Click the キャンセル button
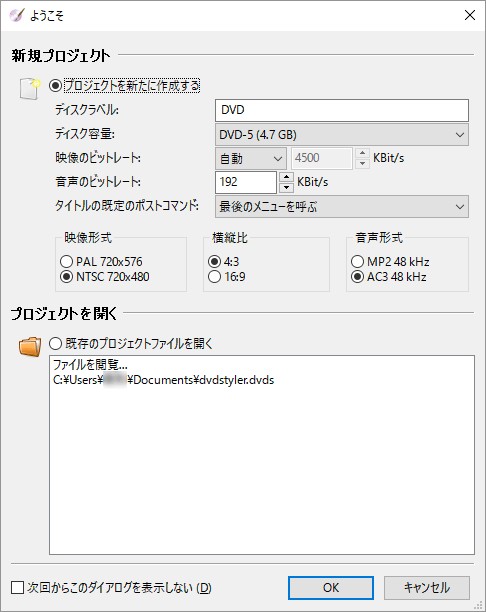 (427, 587)
